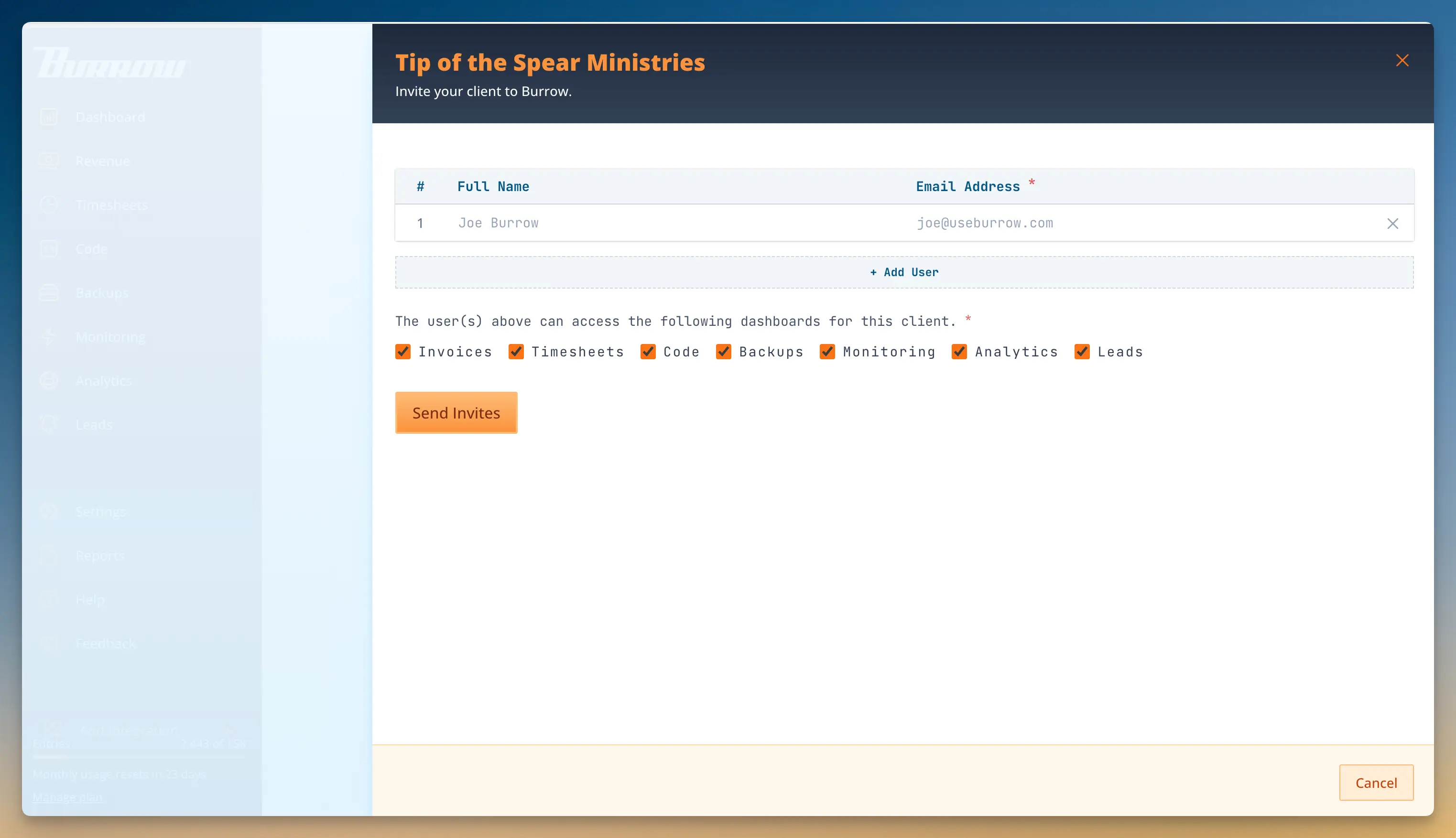Send the invites
This screenshot has width=1456, height=838.
pos(456,413)
